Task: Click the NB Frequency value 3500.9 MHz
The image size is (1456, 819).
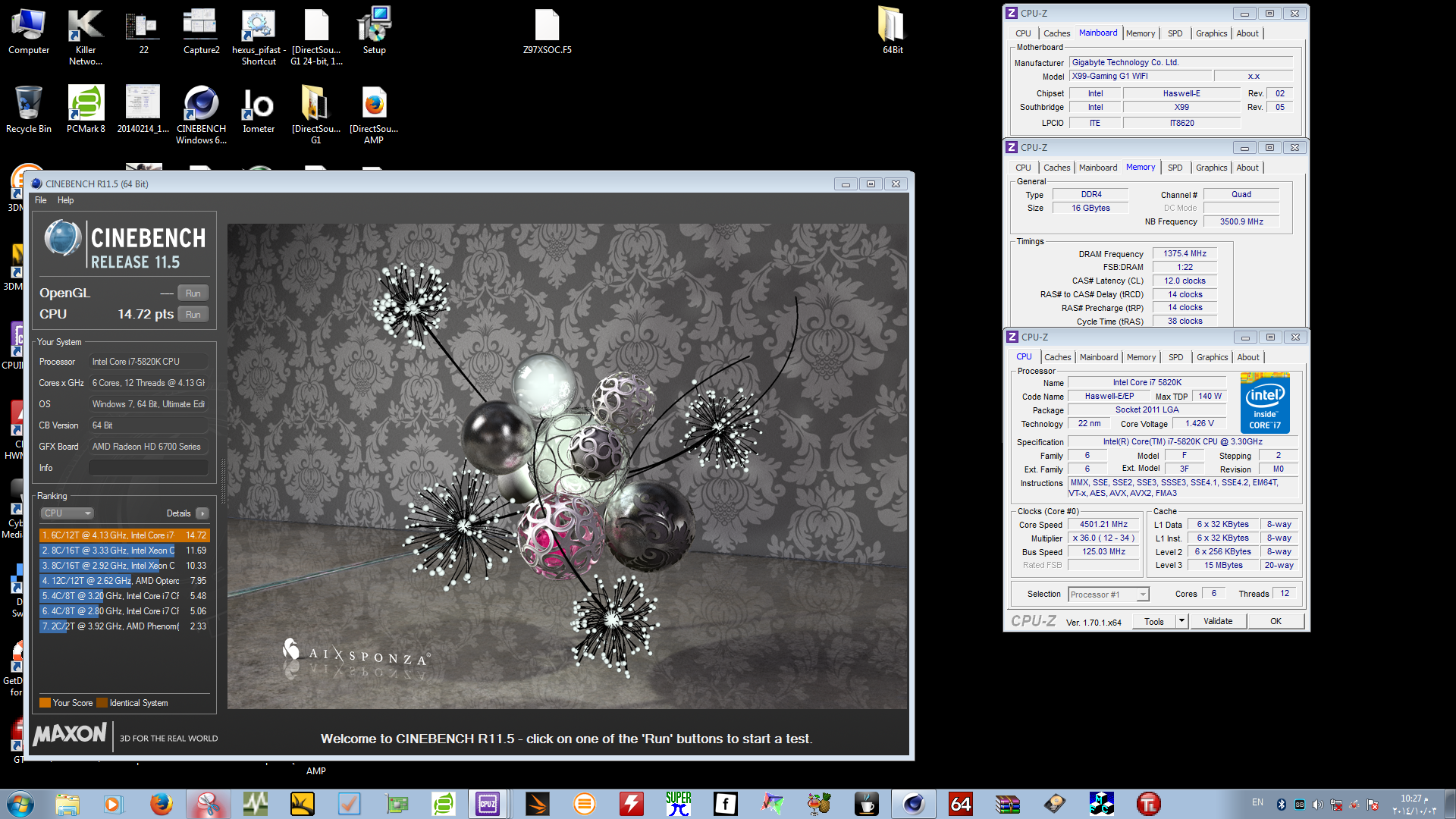Action: coord(1241,221)
